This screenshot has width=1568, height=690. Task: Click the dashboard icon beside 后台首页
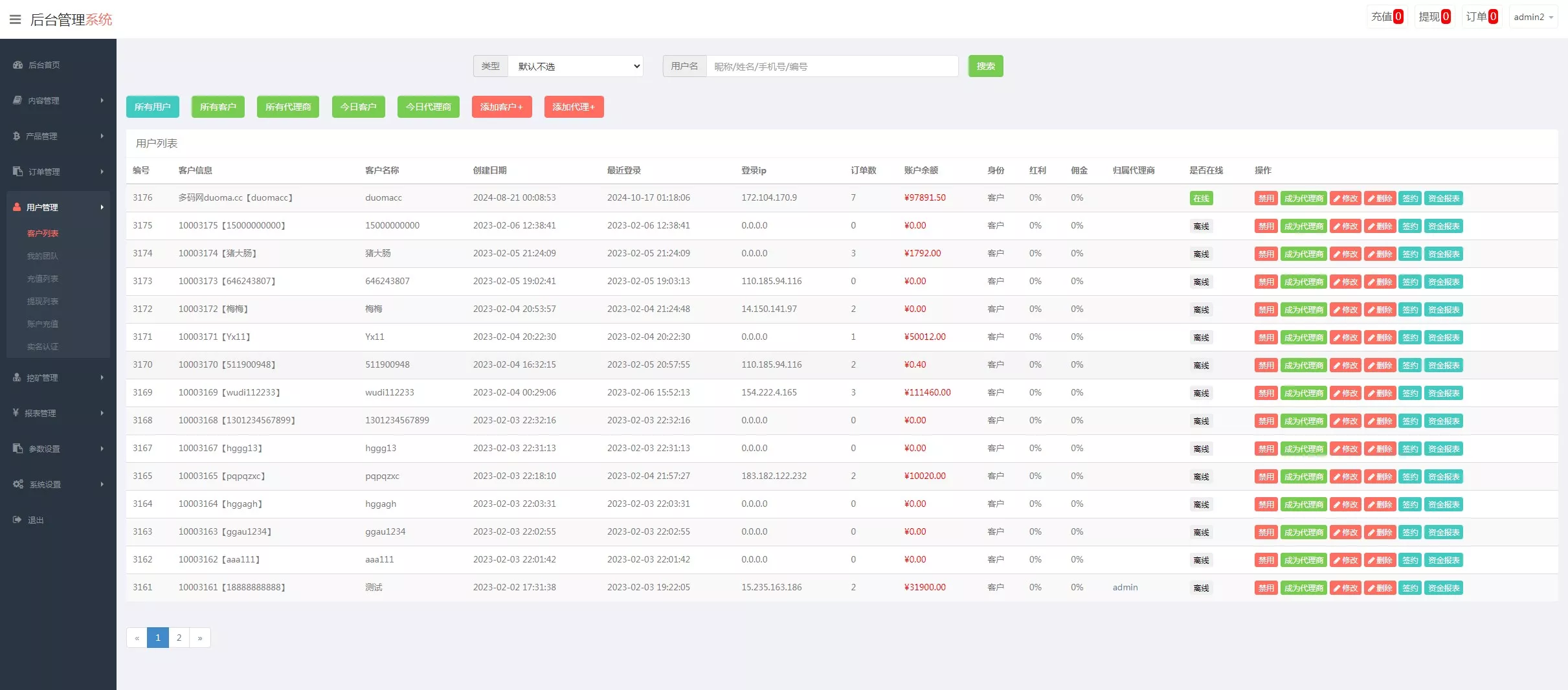point(17,65)
